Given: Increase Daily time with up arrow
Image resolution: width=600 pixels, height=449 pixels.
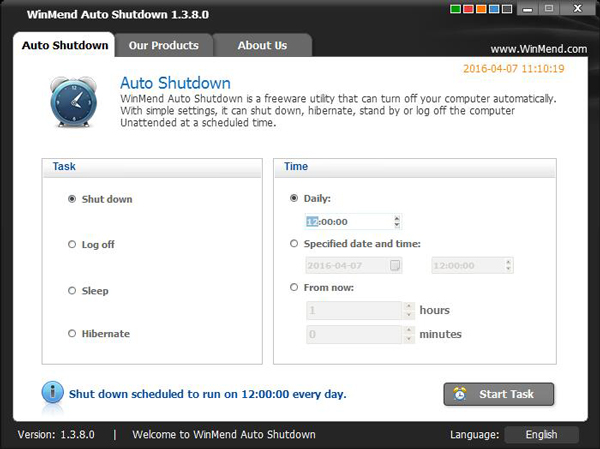Looking at the screenshot, I should click(397, 218).
